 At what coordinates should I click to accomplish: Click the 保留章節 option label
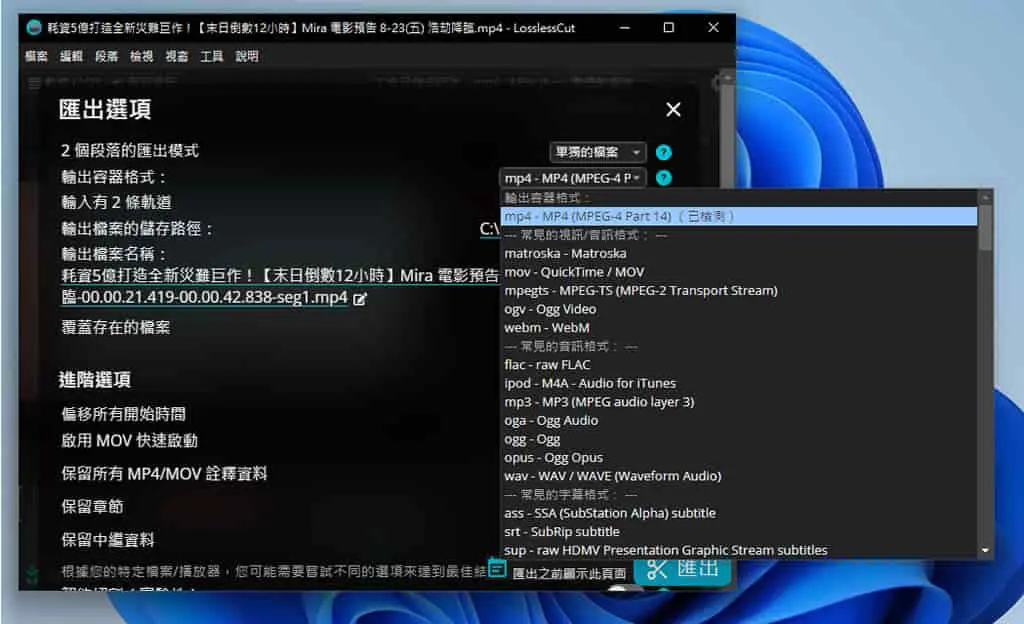point(92,507)
